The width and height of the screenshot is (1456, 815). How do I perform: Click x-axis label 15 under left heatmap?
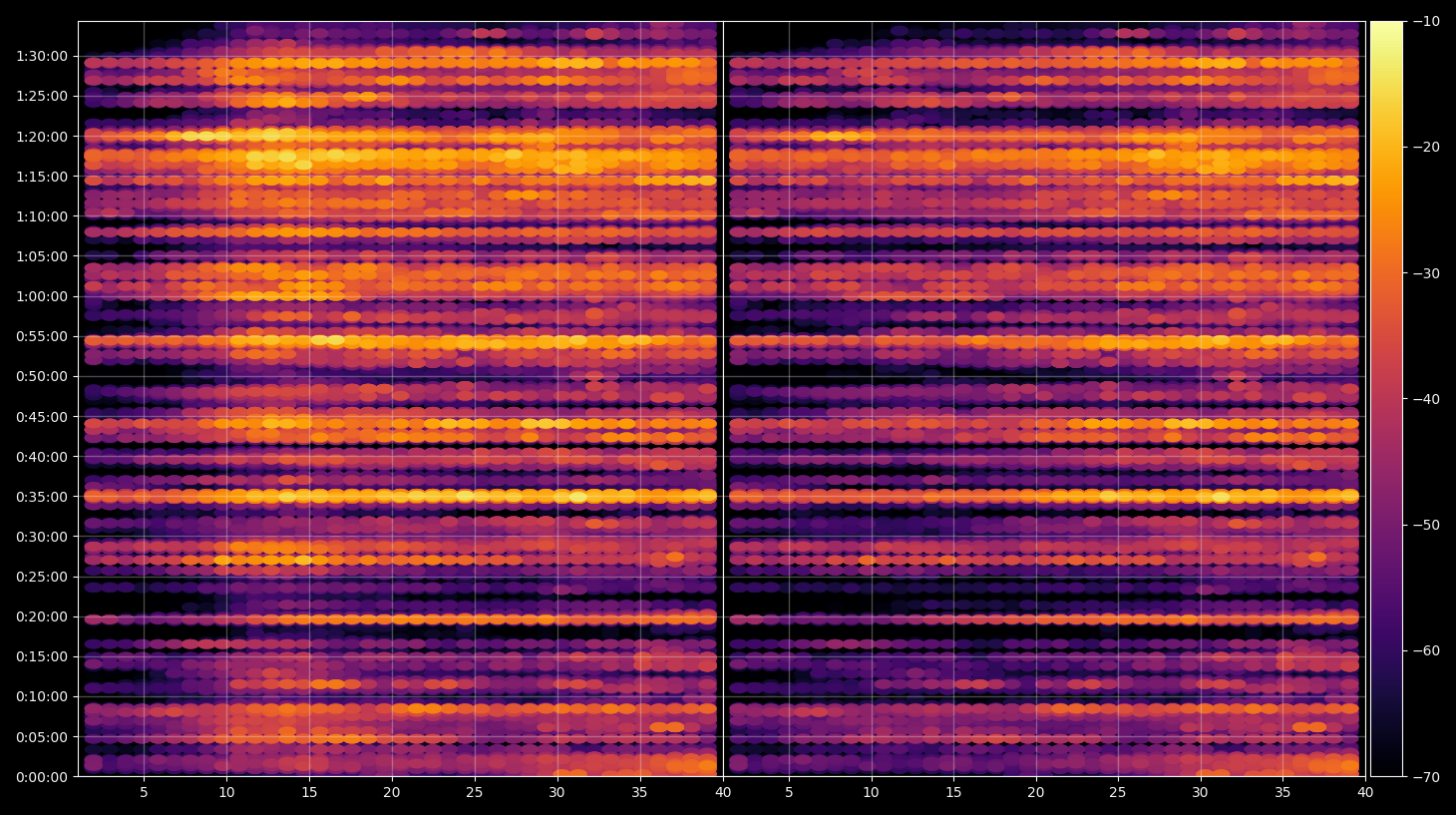point(309,793)
